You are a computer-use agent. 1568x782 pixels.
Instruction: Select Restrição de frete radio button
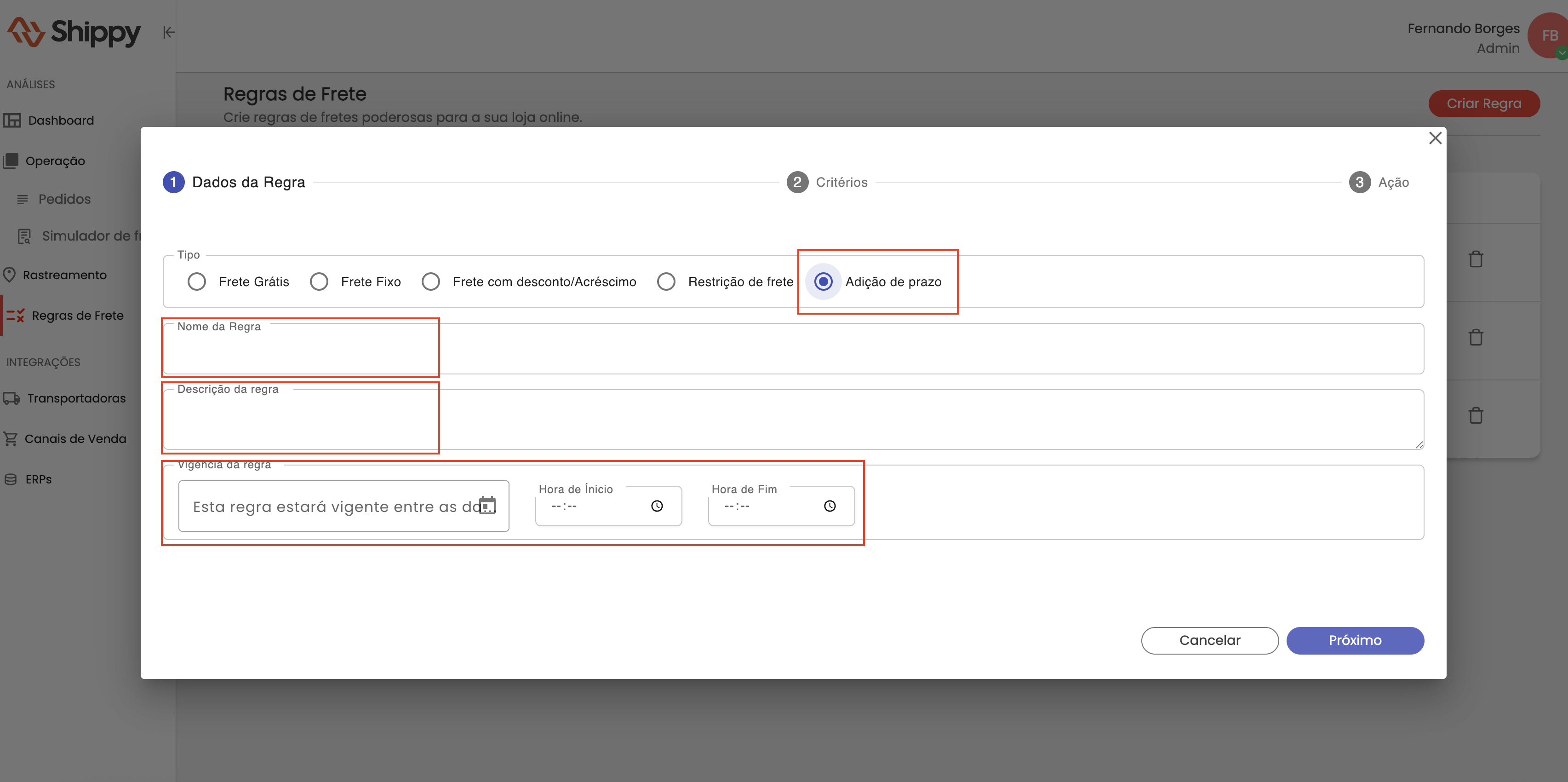[x=667, y=282]
